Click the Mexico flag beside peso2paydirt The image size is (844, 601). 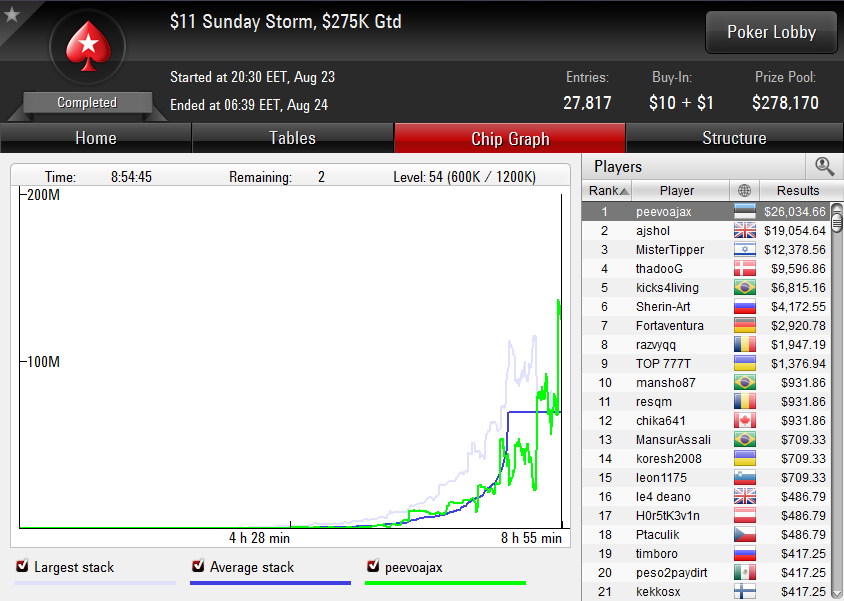click(745, 572)
